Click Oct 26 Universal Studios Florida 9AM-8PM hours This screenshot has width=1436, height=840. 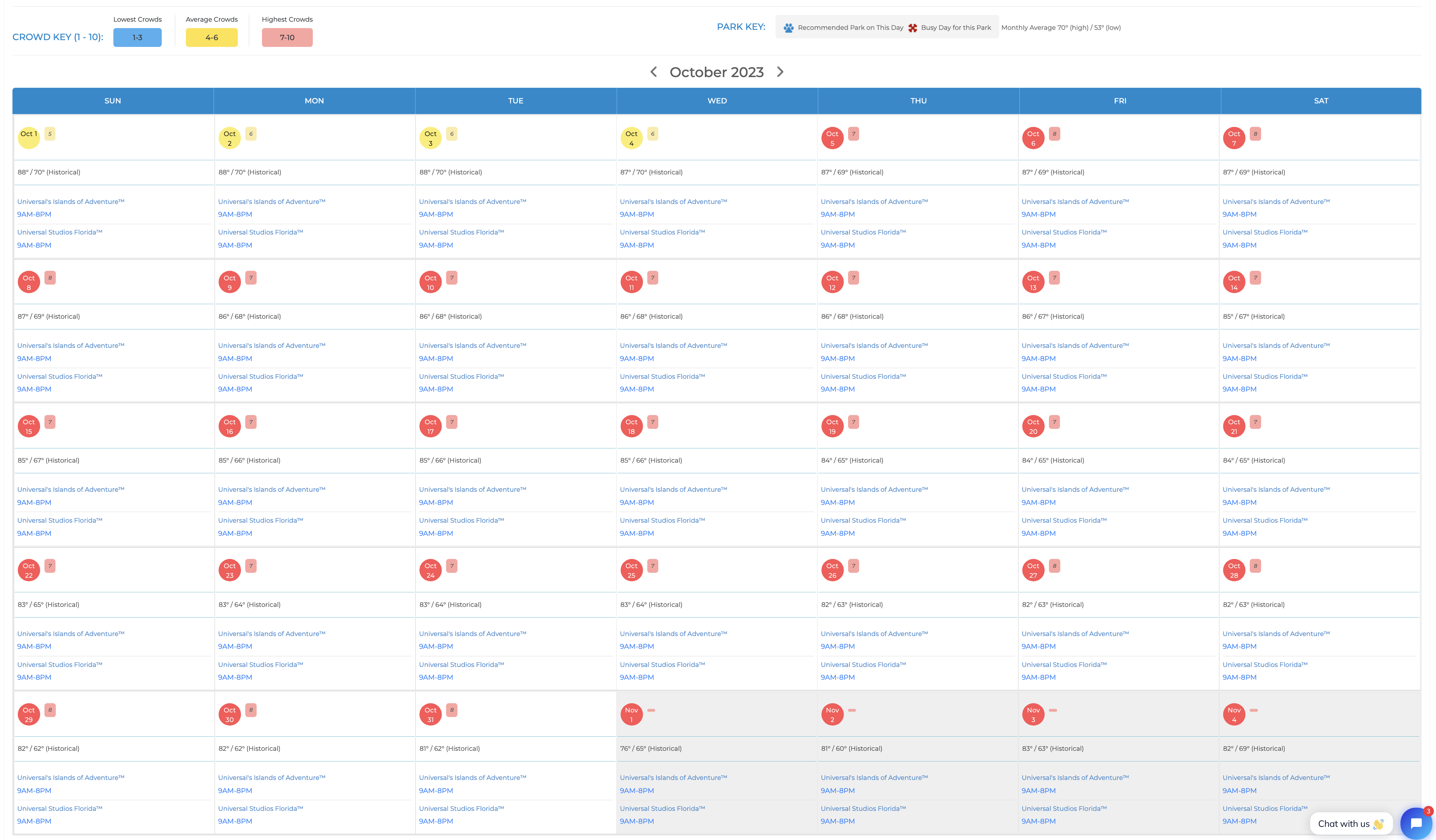pos(838,678)
